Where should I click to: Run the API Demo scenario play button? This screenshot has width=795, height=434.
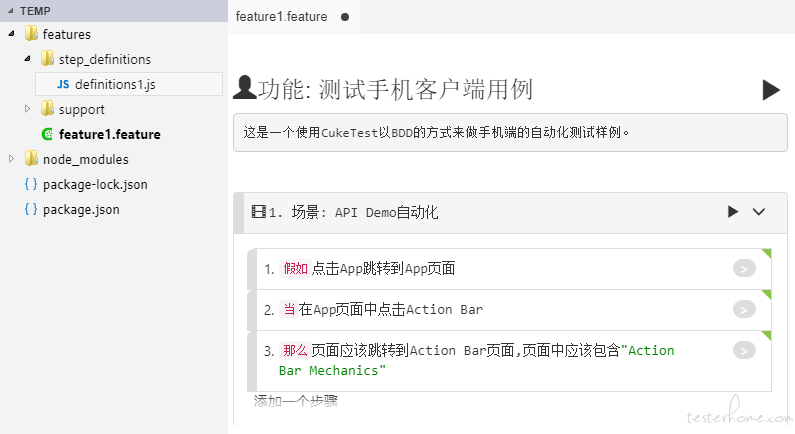tap(733, 211)
